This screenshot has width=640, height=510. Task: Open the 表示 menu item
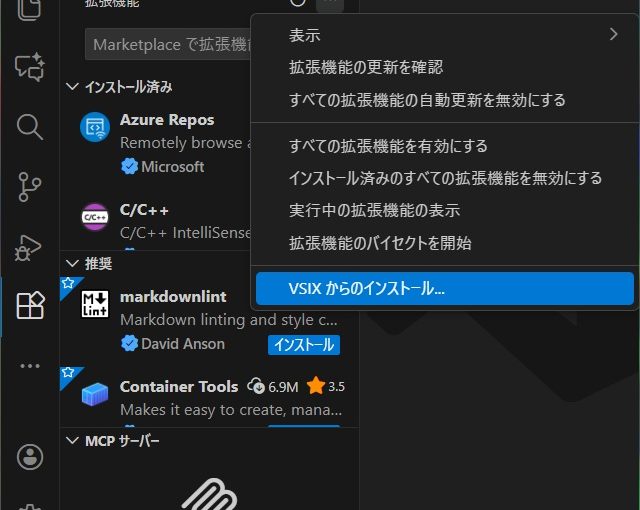coord(445,35)
